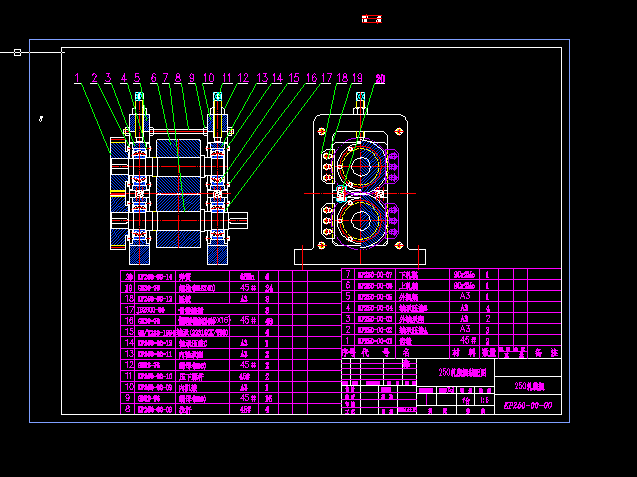
Task: Select part callout number 17
Action: (x=327, y=77)
